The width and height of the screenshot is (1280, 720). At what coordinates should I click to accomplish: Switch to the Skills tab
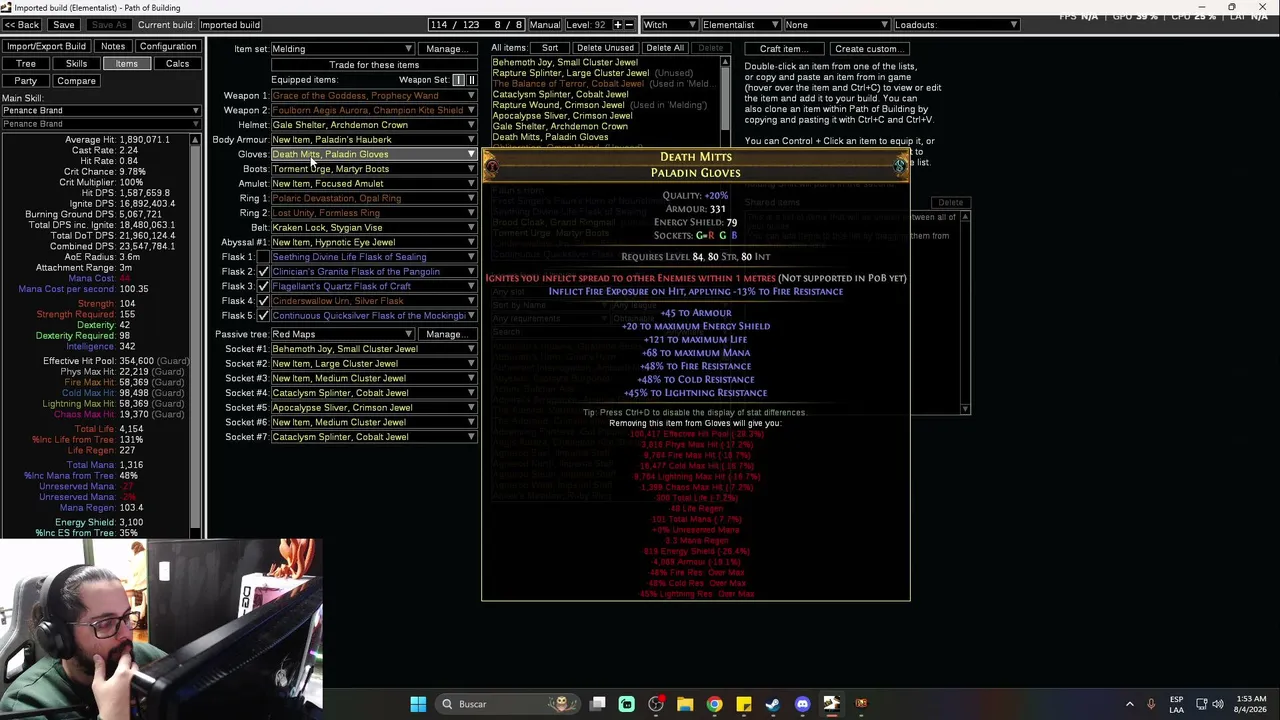point(76,64)
